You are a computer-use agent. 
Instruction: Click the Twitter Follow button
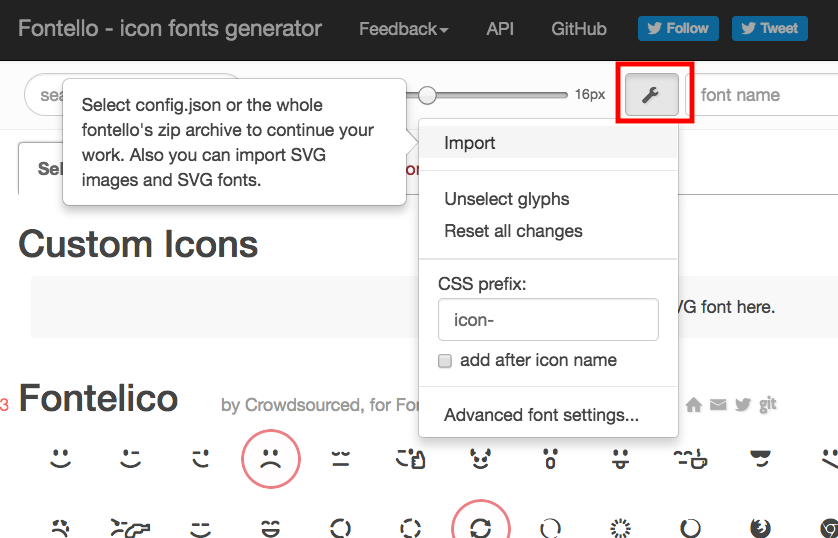[678, 28]
